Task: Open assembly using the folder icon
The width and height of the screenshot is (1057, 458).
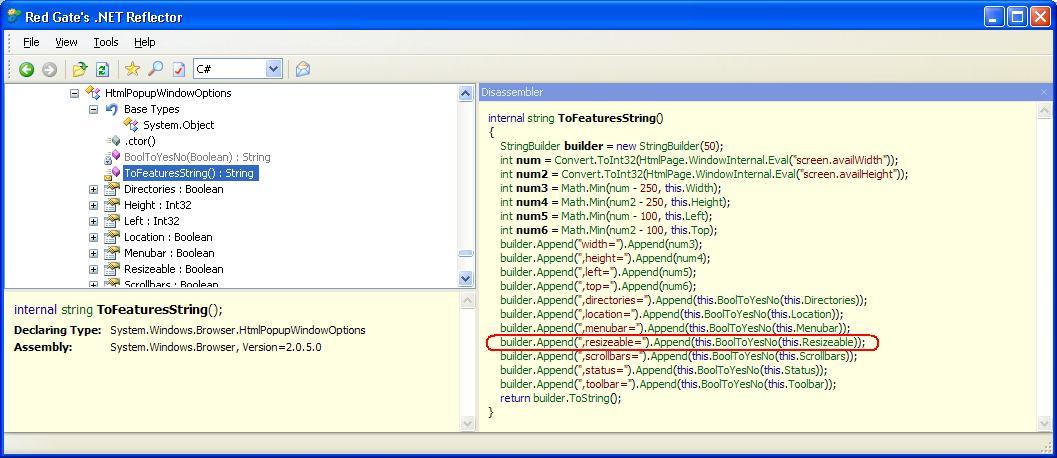Action: (80, 69)
